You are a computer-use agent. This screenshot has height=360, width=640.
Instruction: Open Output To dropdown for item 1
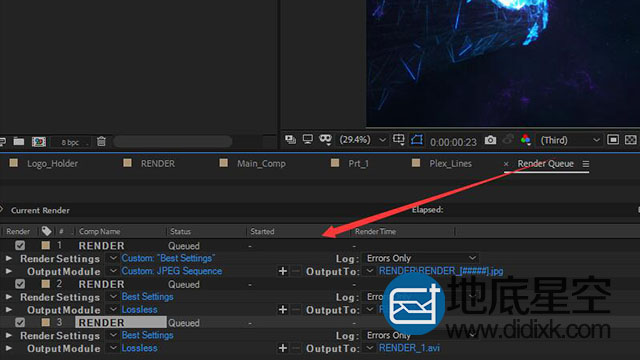pos(370,271)
